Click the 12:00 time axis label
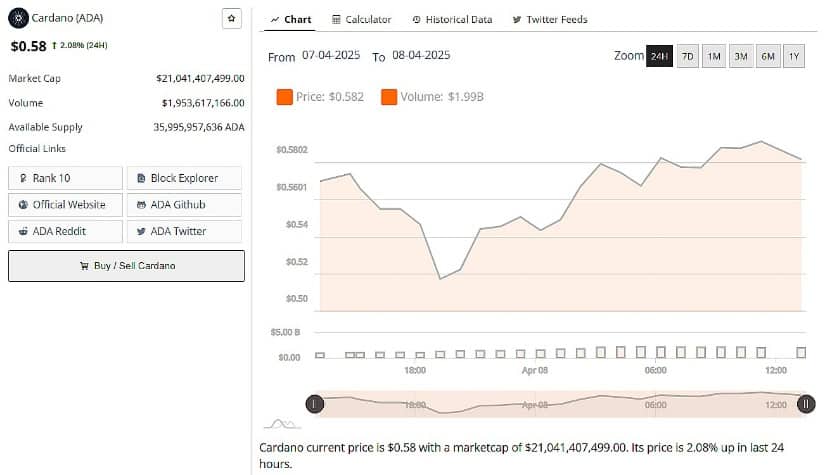This screenshot has width=825, height=475. coord(776,370)
